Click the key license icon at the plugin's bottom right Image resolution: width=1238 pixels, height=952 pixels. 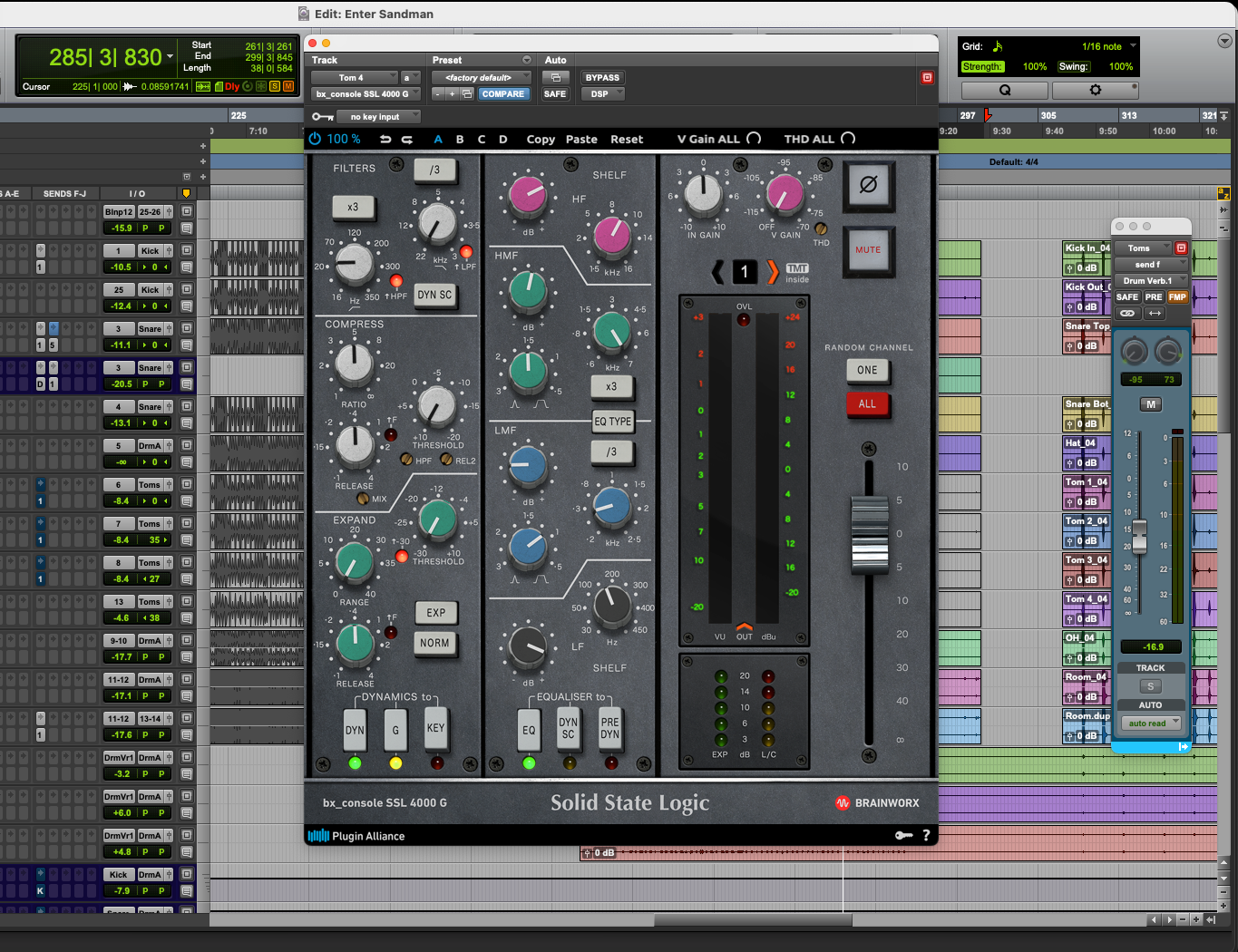click(x=903, y=835)
